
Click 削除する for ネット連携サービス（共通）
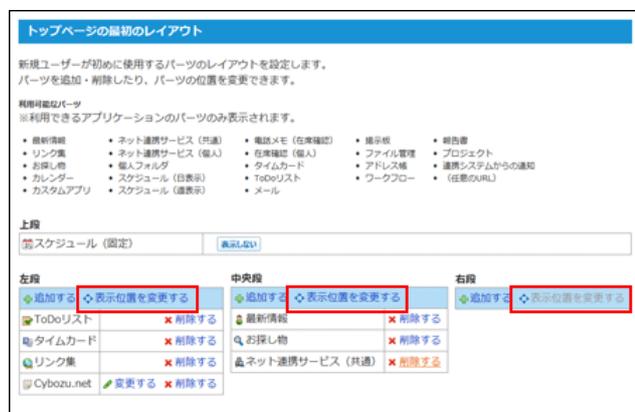[x=420, y=362]
